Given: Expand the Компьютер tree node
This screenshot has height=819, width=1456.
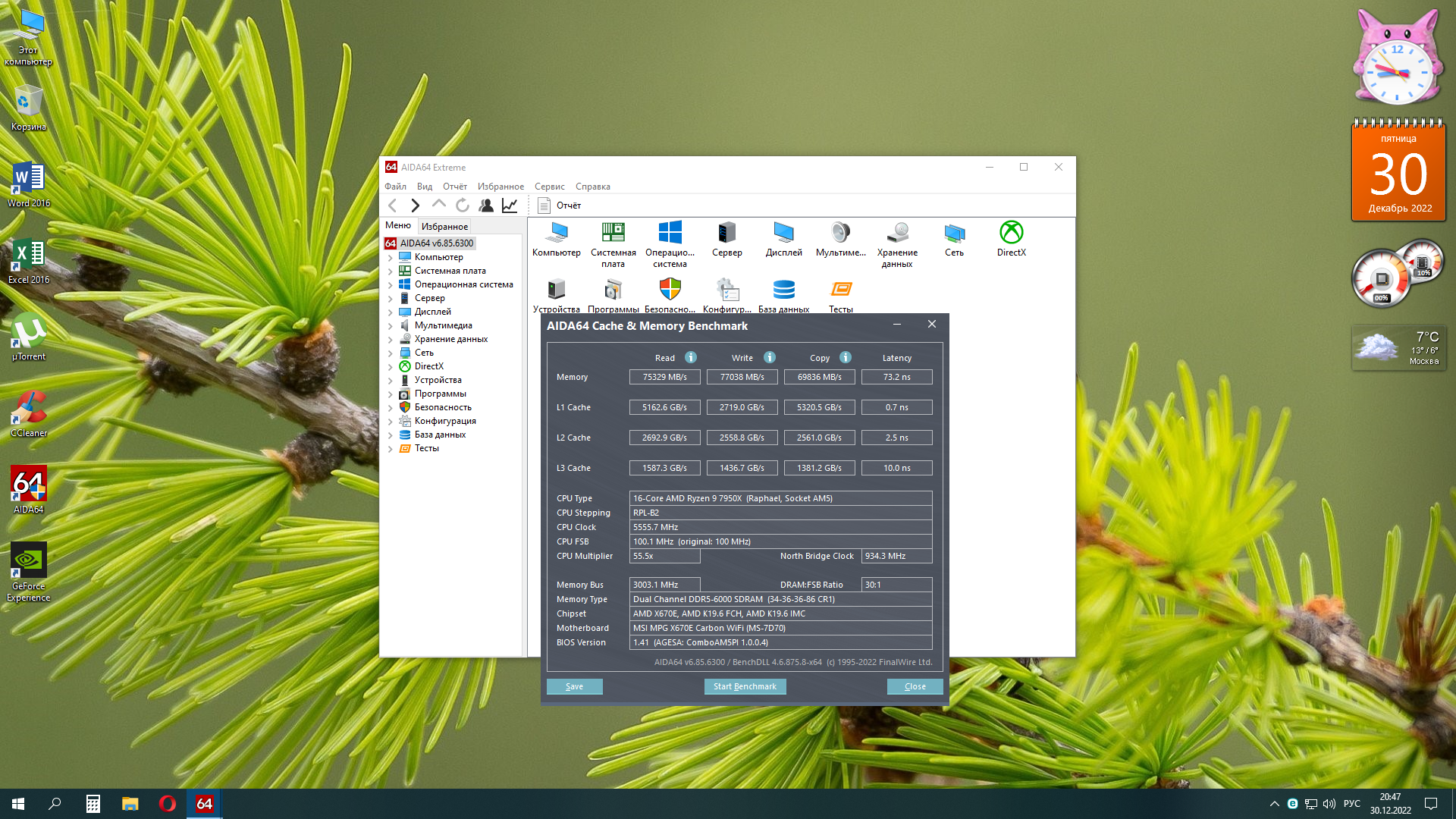Looking at the screenshot, I should click(391, 258).
